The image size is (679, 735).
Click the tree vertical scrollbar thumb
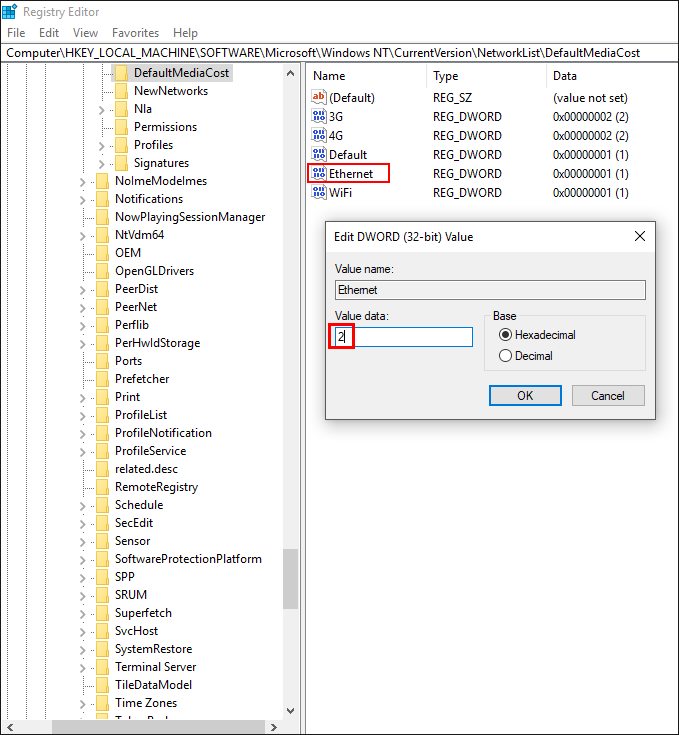pyautogui.click(x=291, y=579)
